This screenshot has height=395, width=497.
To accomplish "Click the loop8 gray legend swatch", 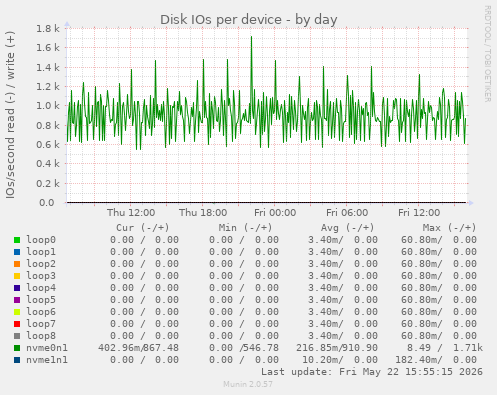I will [17, 336].
